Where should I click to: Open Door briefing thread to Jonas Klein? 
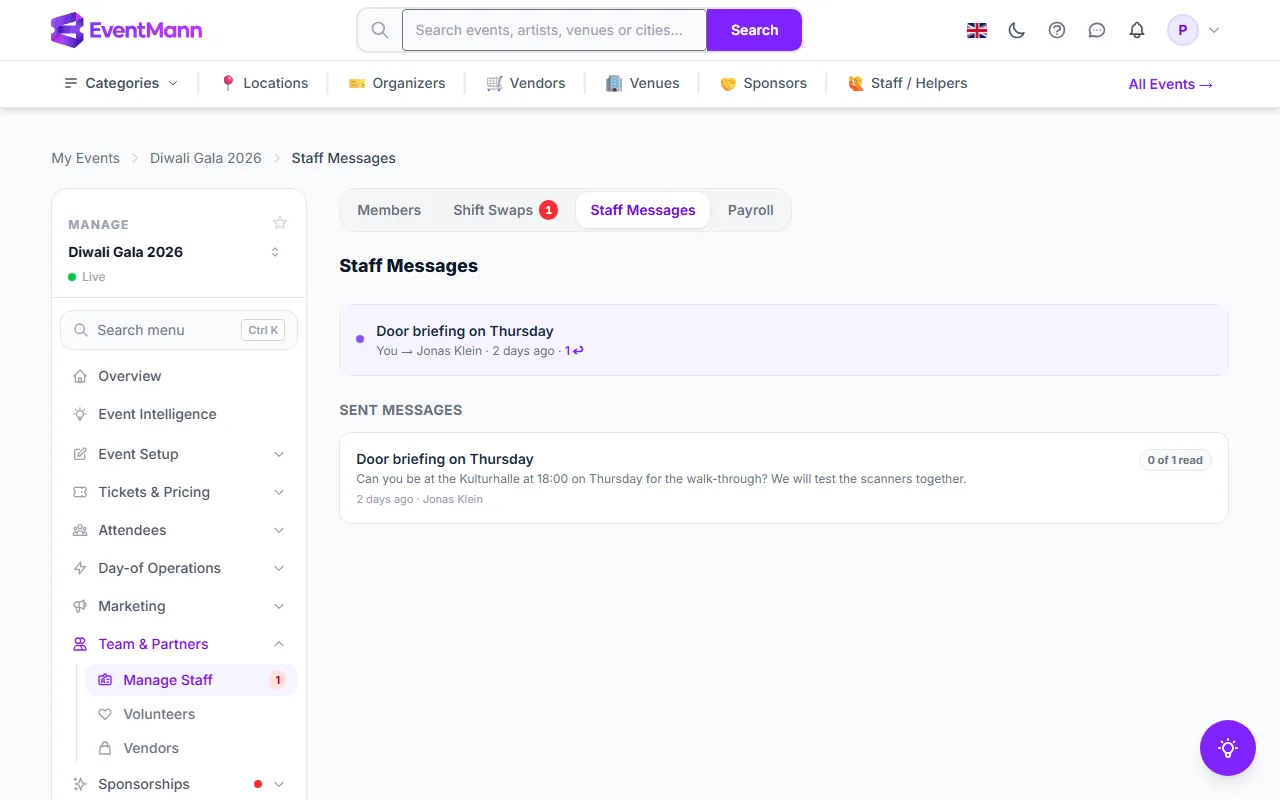(x=784, y=340)
